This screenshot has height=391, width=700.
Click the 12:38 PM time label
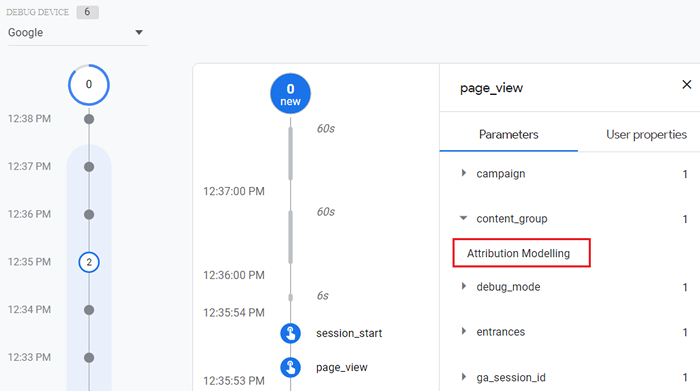point(29,119)
